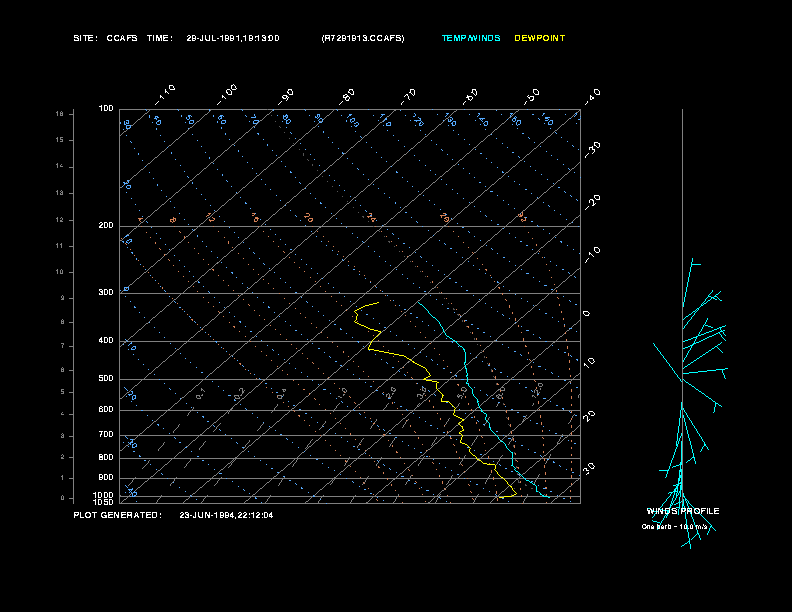Image resolution: width=792 pixels, height=612 pixels.
Task: Click the 100 pressure level label
Action: tap(106, 109)
